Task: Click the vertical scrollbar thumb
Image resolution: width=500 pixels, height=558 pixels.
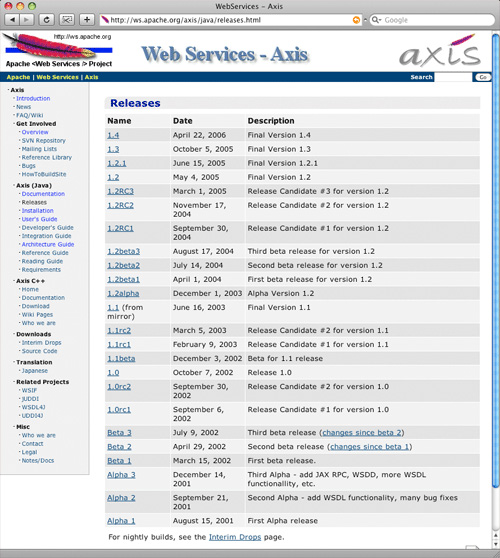Action: point(496,261)
